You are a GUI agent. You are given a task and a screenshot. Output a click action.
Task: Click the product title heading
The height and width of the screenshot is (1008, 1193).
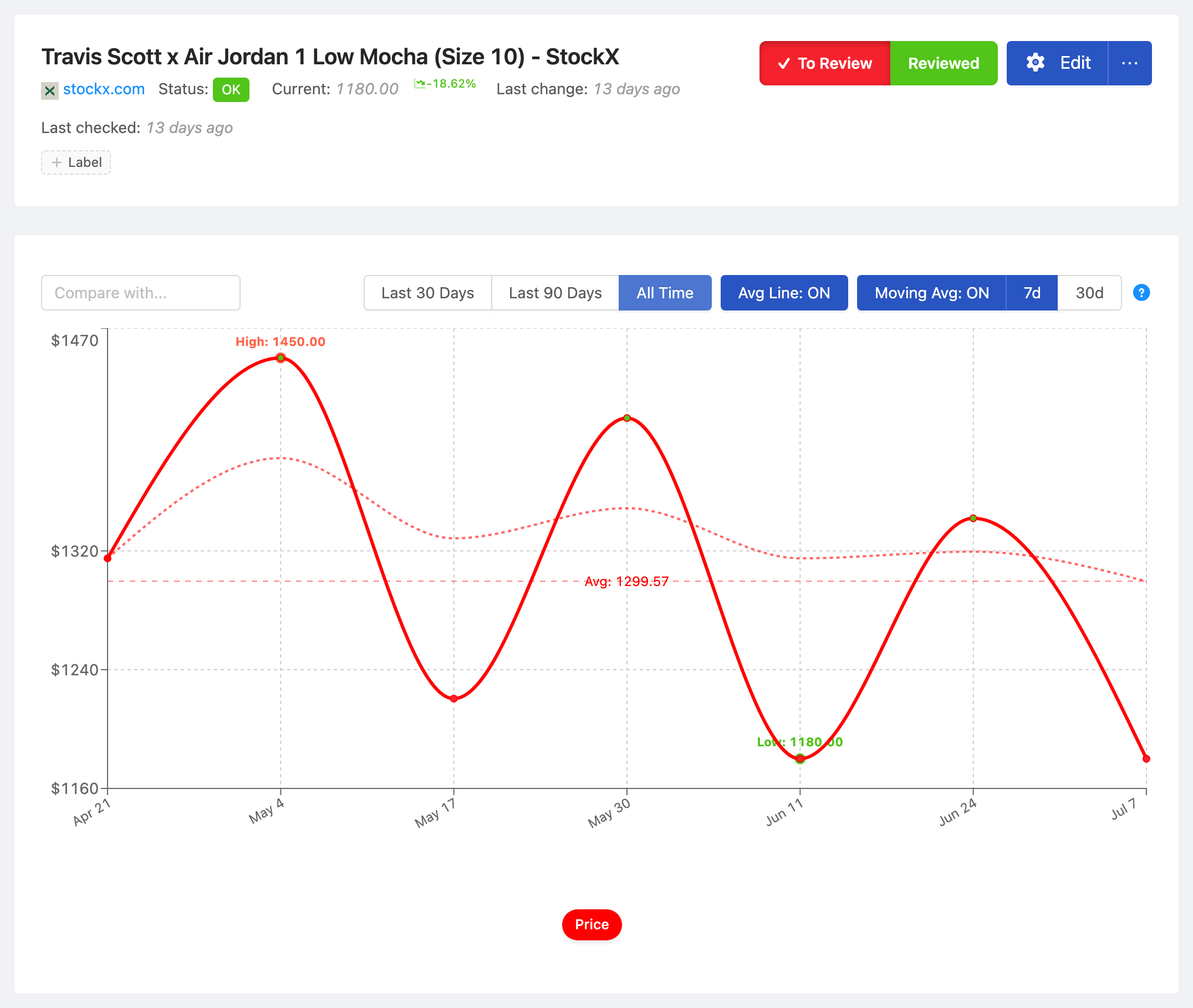[330, 57]
